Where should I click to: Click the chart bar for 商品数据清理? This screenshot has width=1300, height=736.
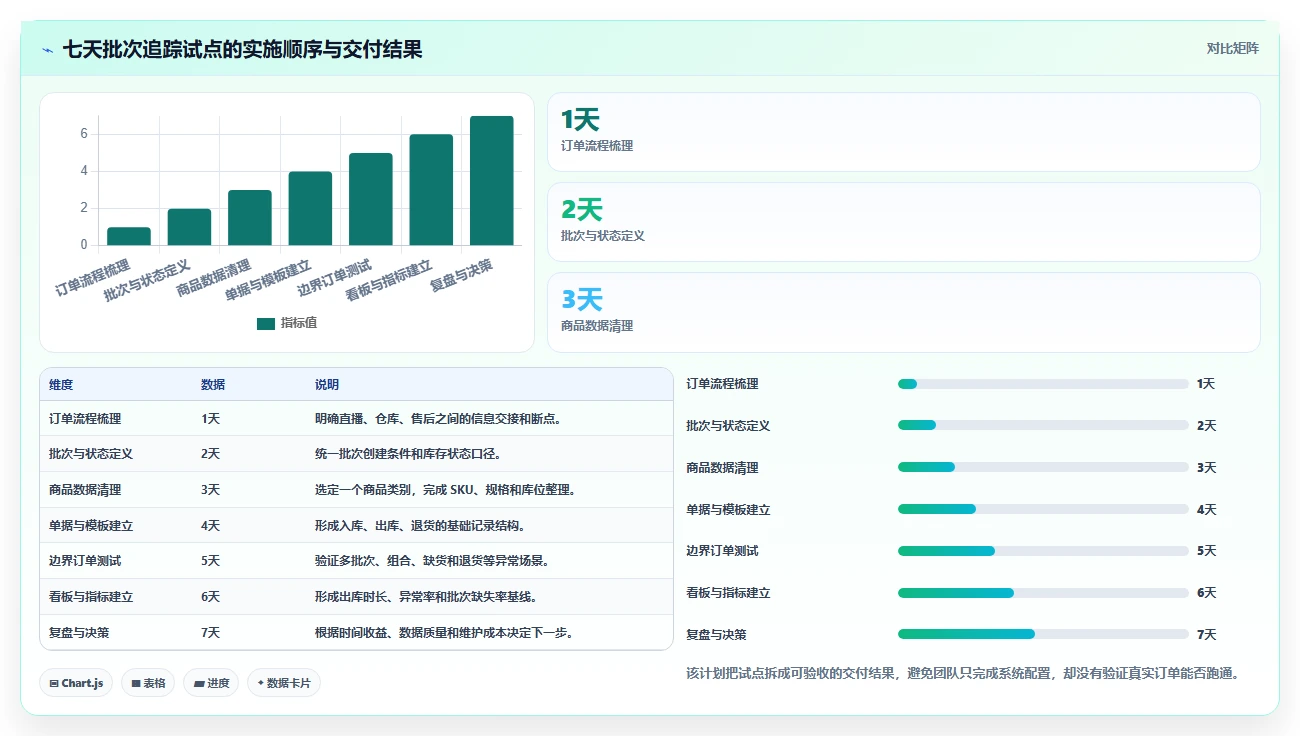pos(250,217)
